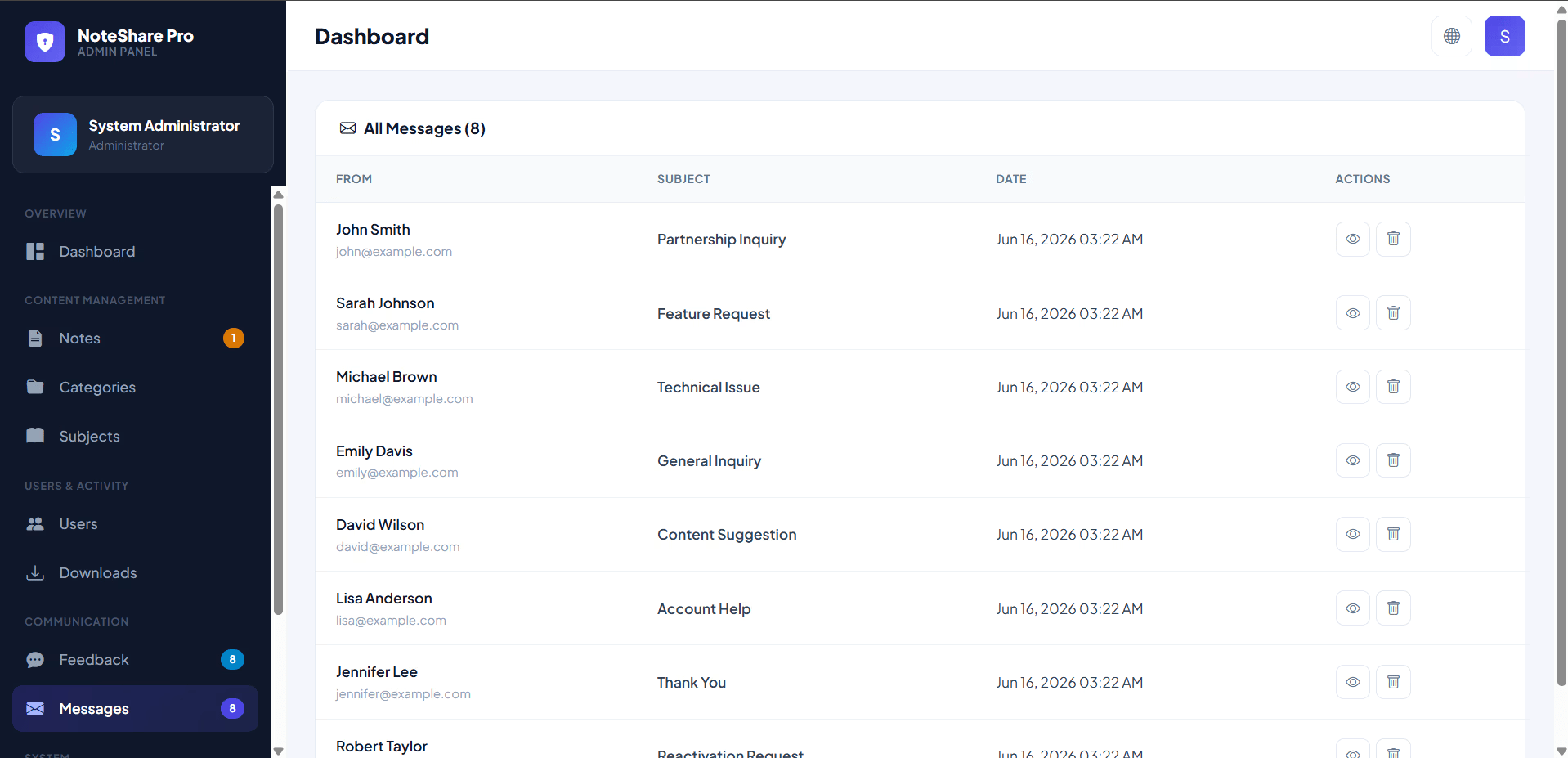This screenshot has width=1568, height=758.
Task: Click the FROM column header
Action: [x=354, y=179]
